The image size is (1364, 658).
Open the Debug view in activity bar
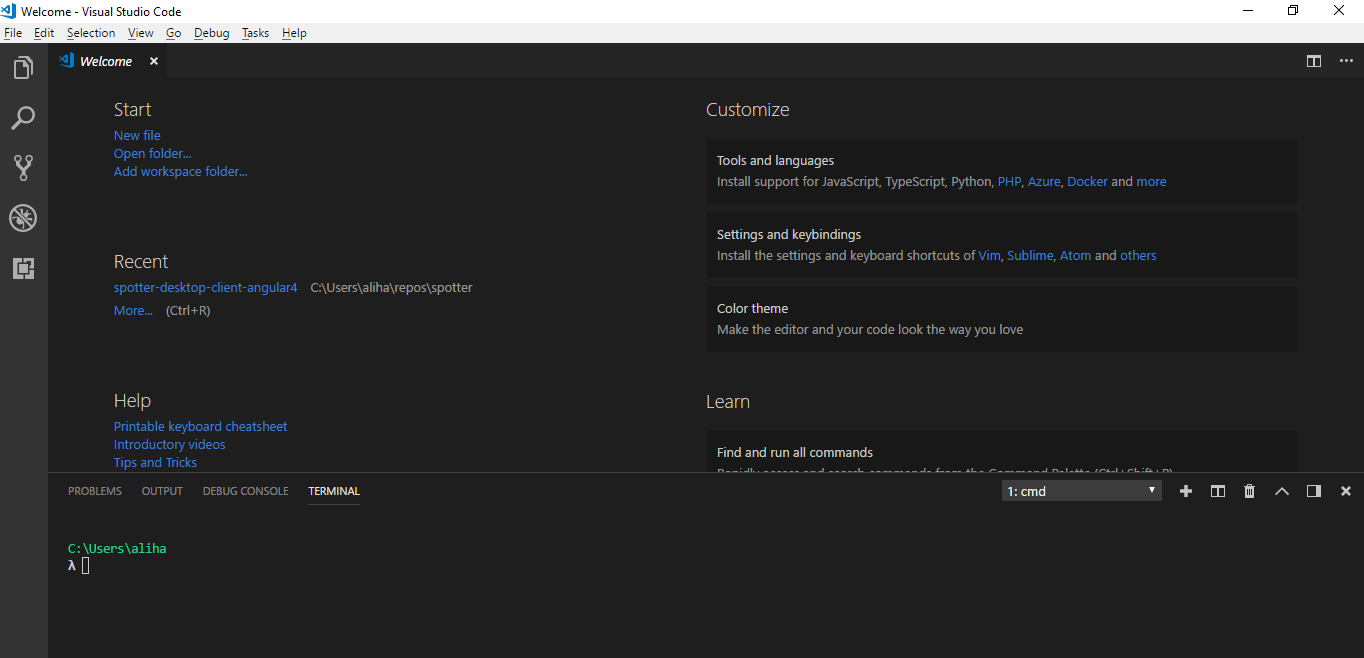[23, 217]
